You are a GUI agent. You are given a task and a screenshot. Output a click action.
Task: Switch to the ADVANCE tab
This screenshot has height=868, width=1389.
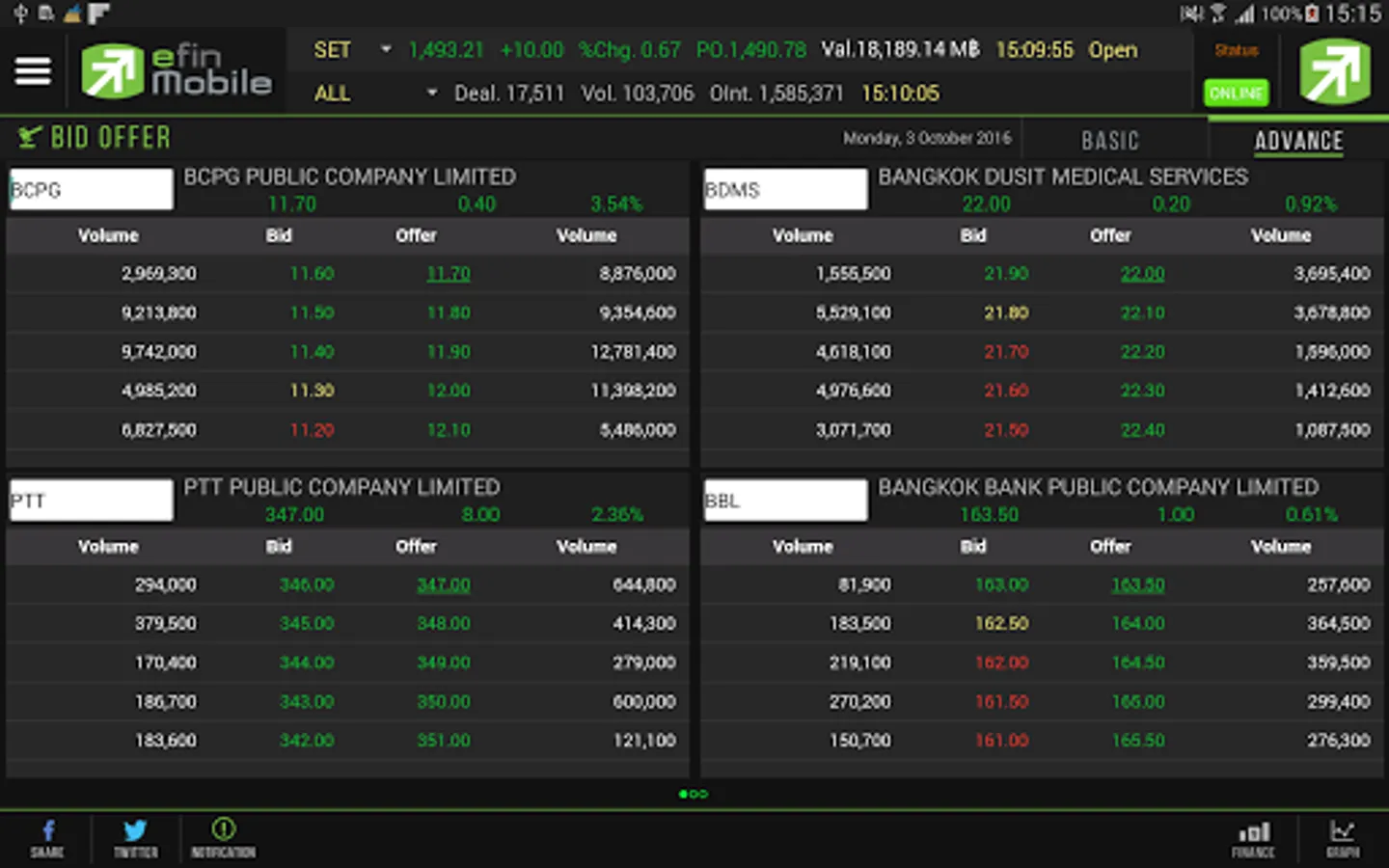coord(1298,141)
